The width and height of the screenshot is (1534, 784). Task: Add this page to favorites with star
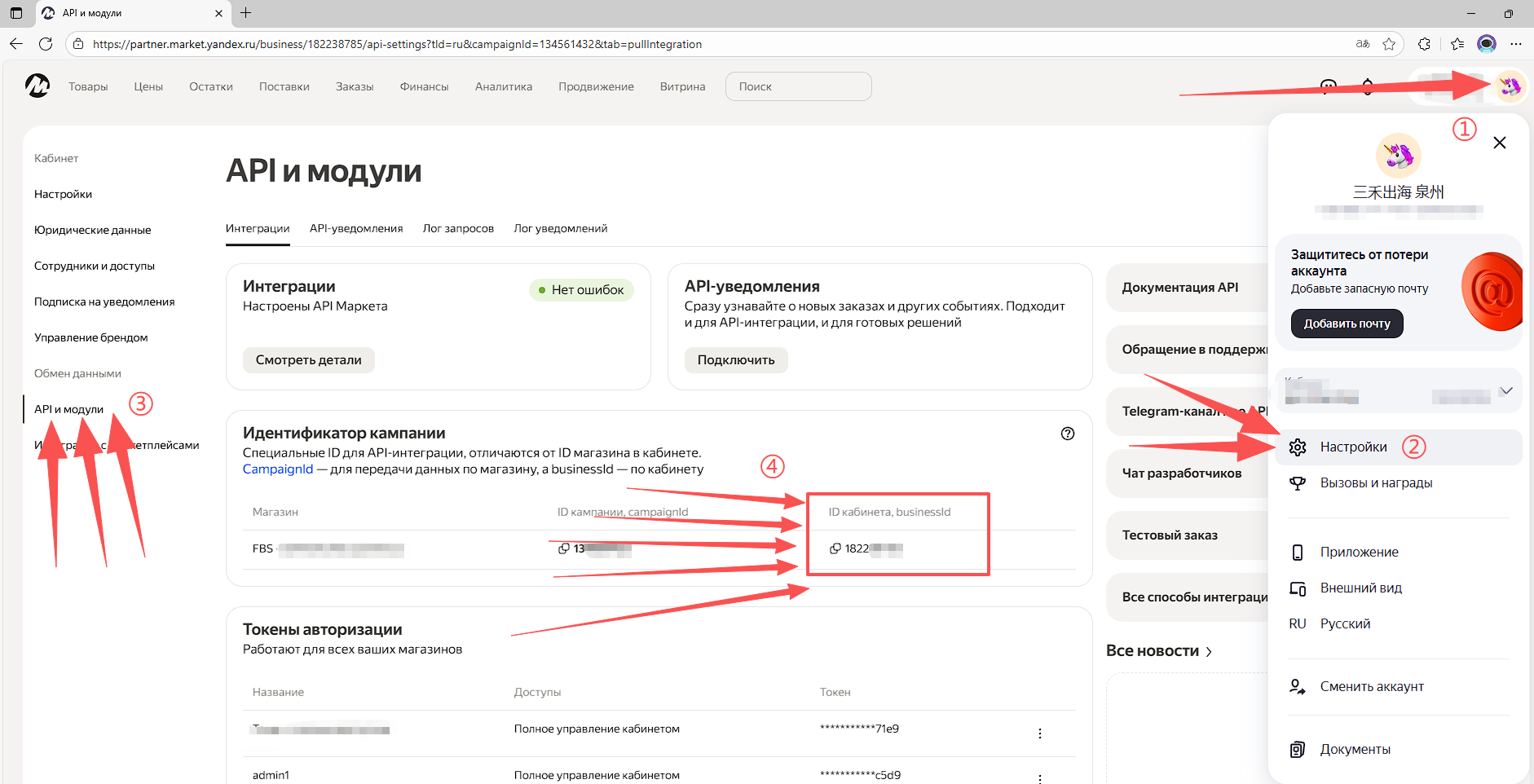point(1390,44)
